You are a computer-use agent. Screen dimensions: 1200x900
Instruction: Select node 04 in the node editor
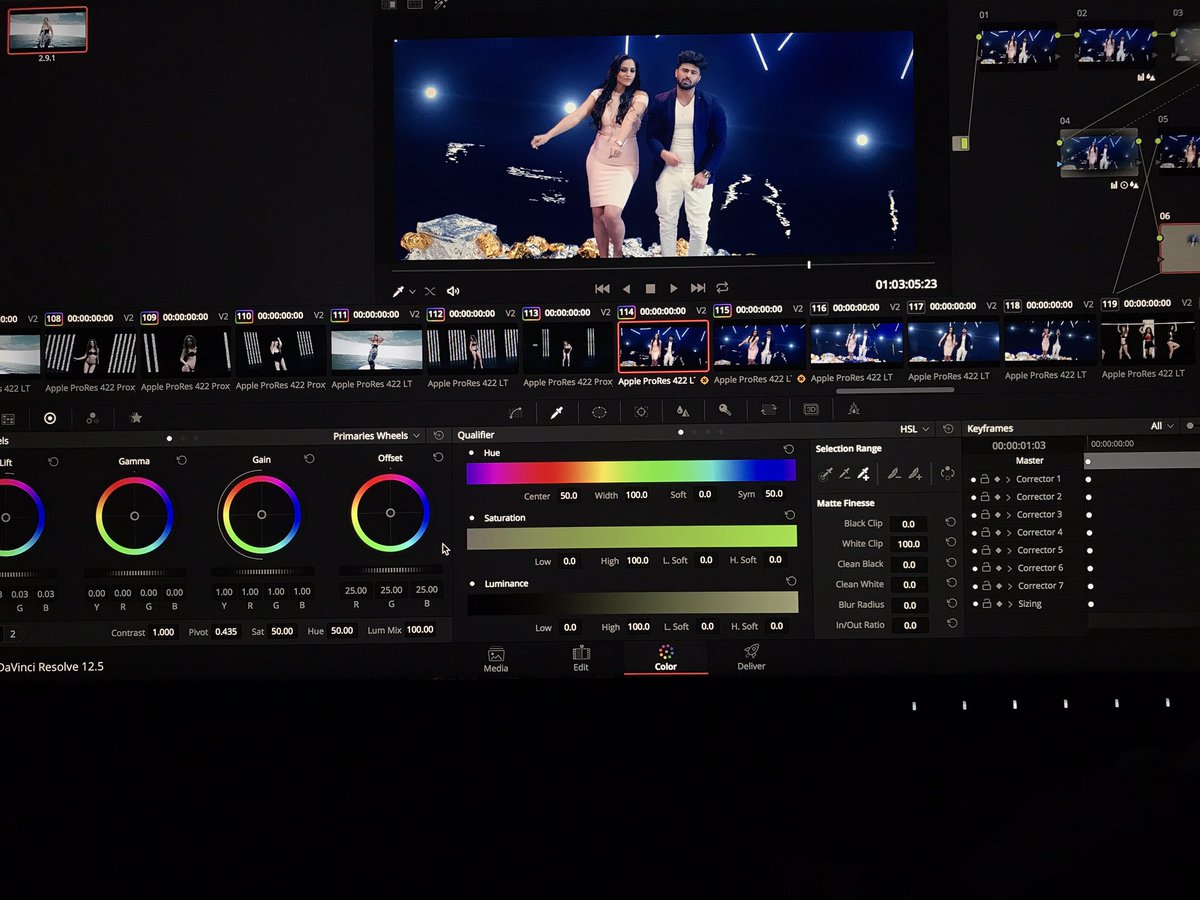tap(1098, 154)
